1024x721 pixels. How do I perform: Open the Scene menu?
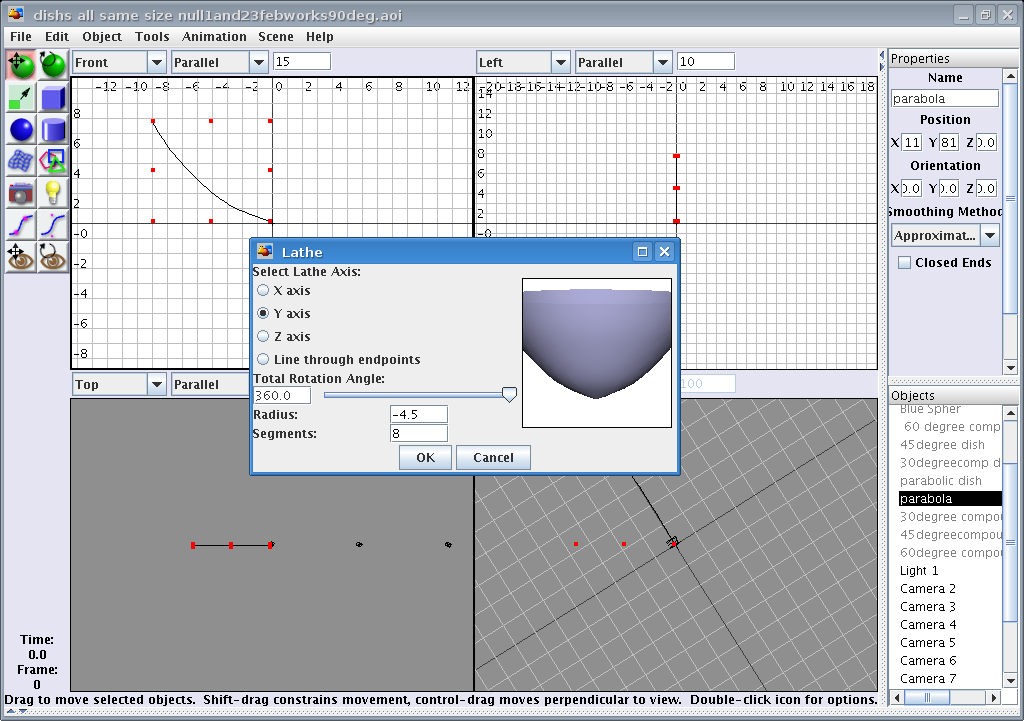click(x=276, y=37)
